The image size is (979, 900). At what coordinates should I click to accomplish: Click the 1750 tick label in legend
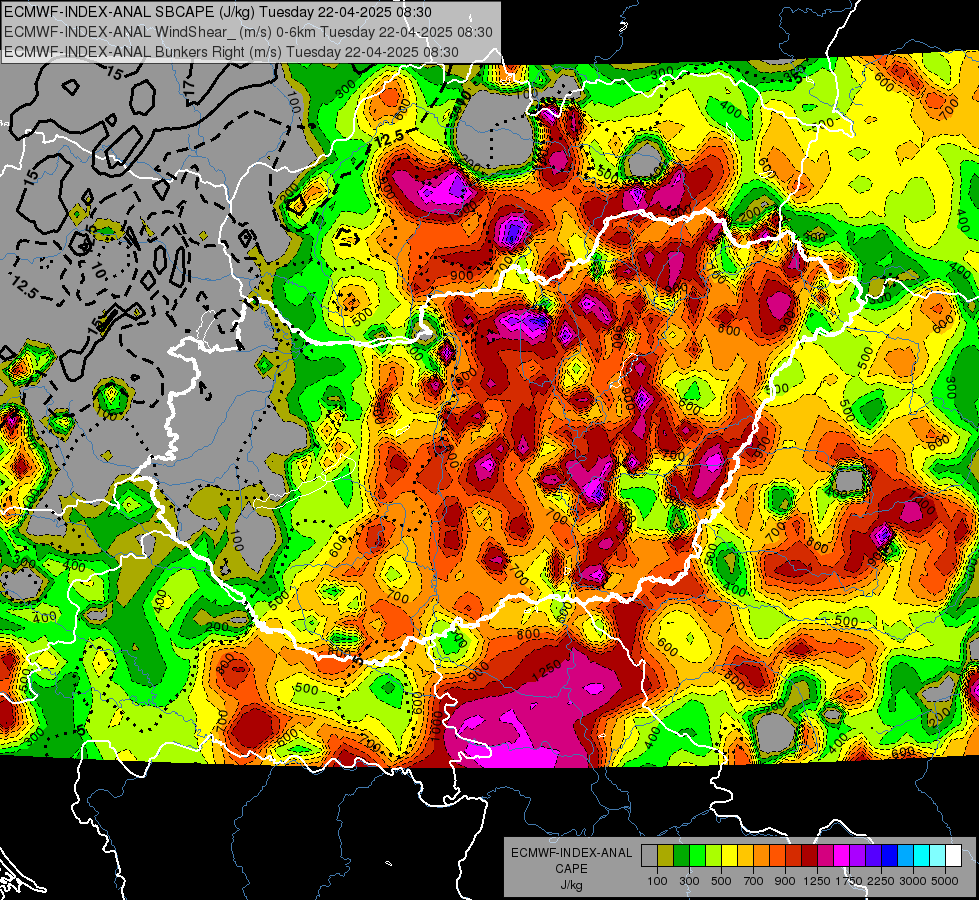pyautogui.click(x=849, y=881)
